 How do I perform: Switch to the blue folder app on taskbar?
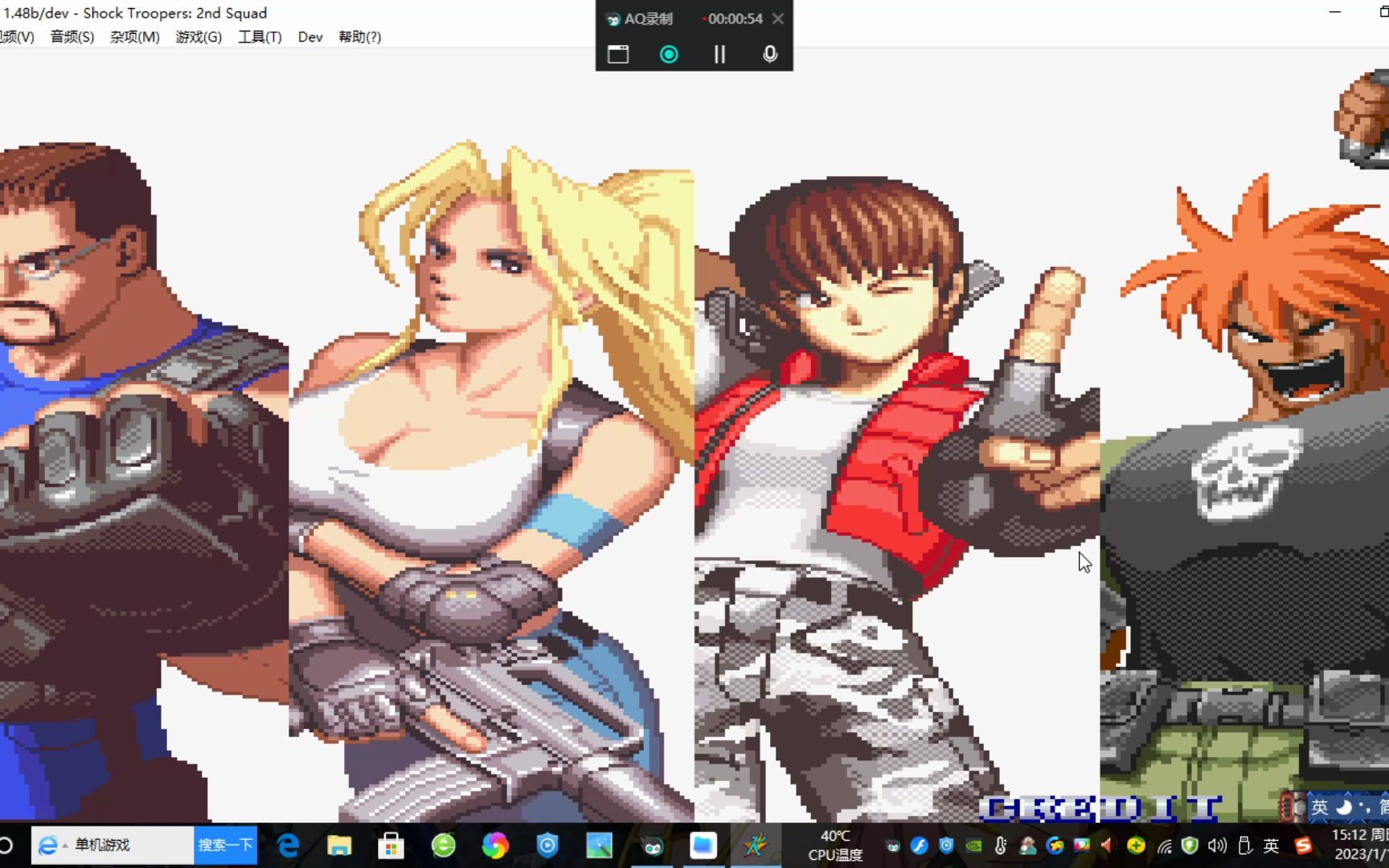(x=703, y=845)
